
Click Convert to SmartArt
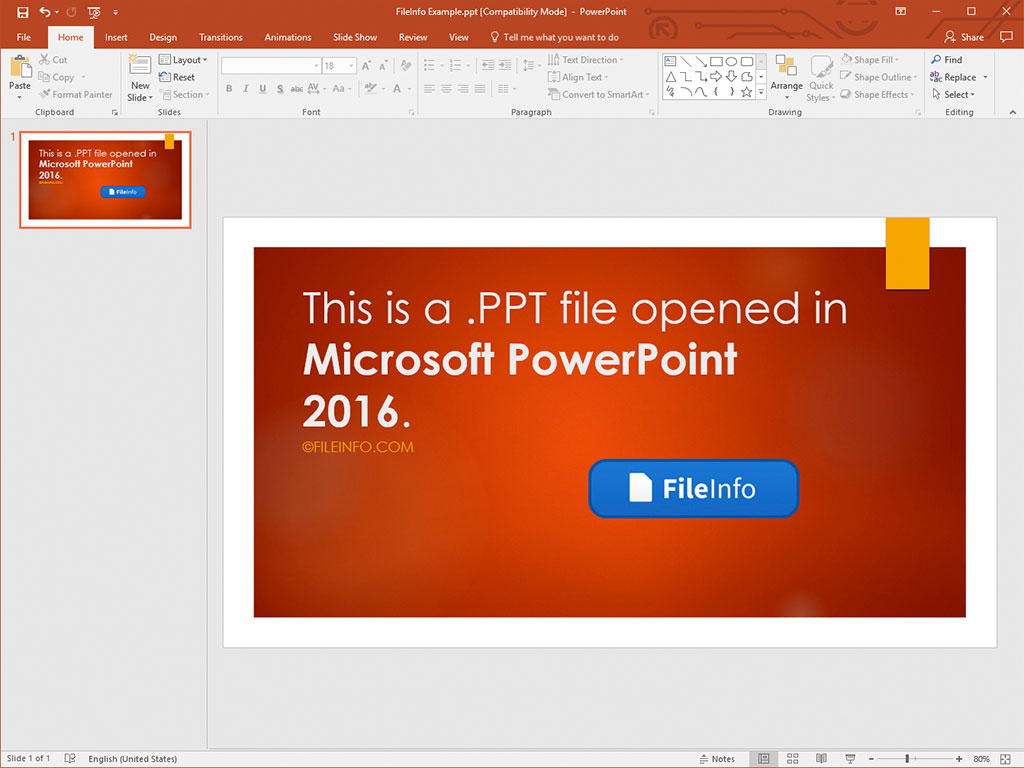click(598, 94)
